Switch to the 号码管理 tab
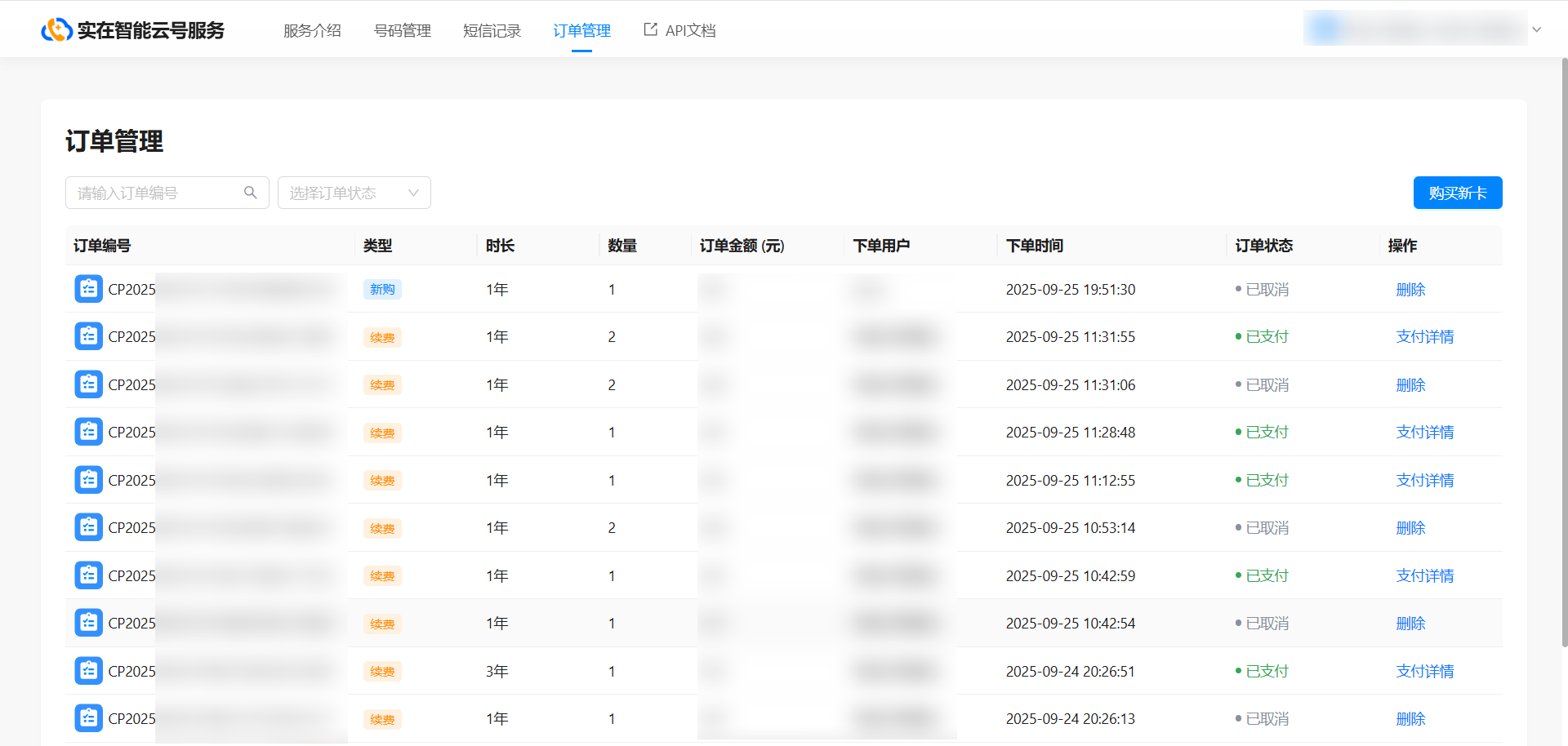 [402, 31]
